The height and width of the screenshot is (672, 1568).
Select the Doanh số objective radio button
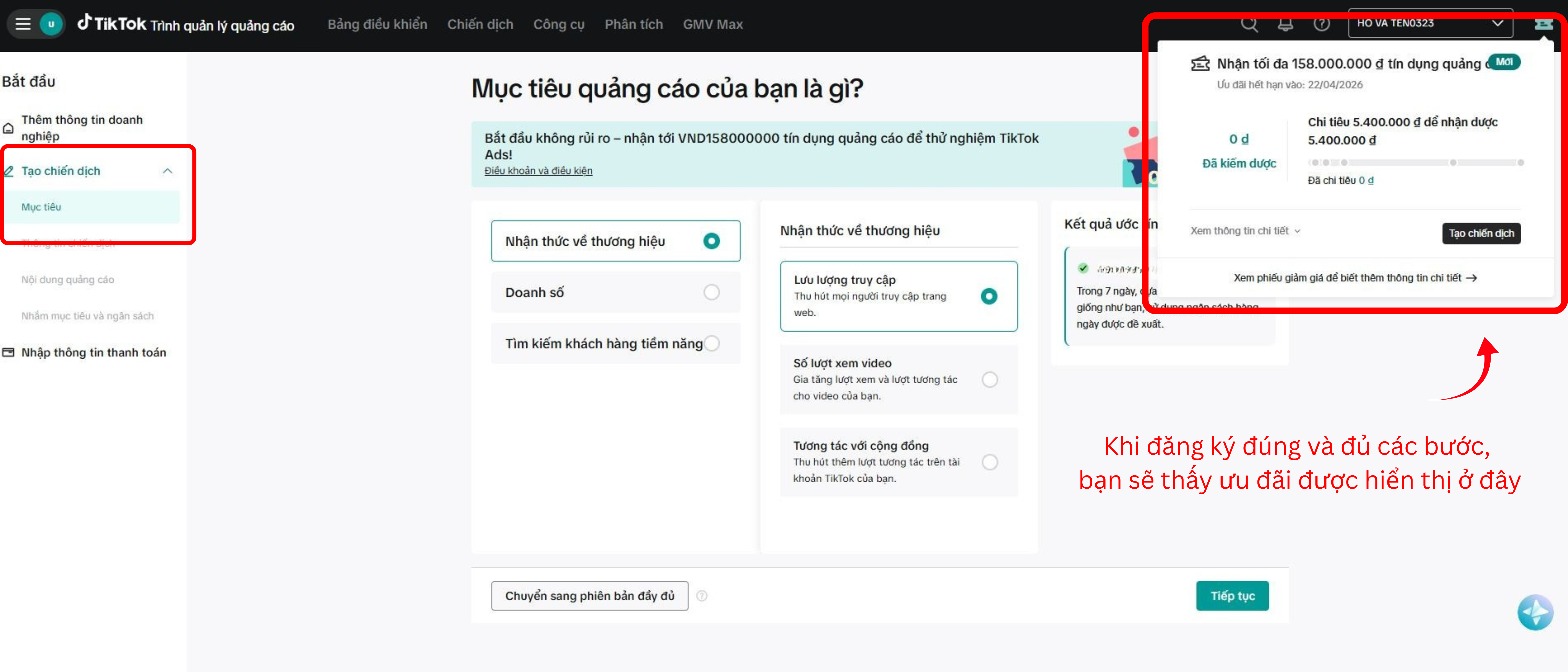[711, 292]
